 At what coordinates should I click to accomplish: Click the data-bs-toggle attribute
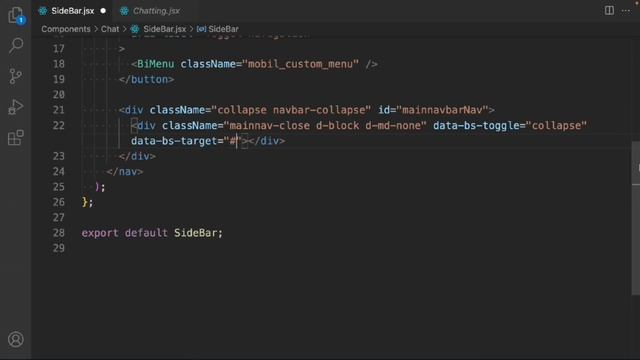point(476,126)
